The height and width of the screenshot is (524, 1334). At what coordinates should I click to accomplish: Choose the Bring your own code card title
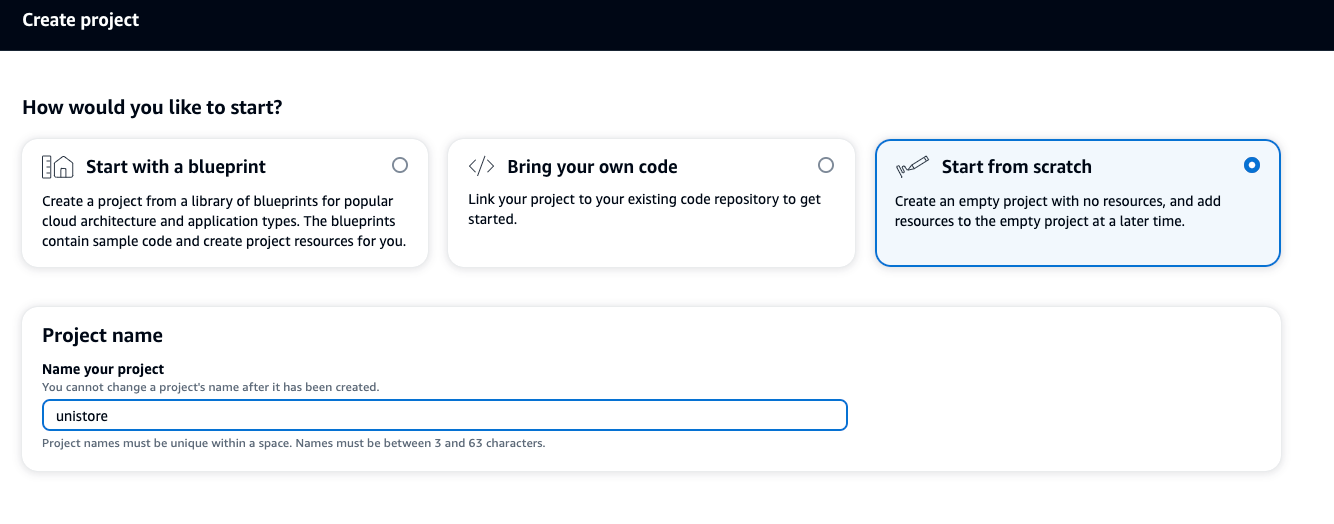click(592, 167)
